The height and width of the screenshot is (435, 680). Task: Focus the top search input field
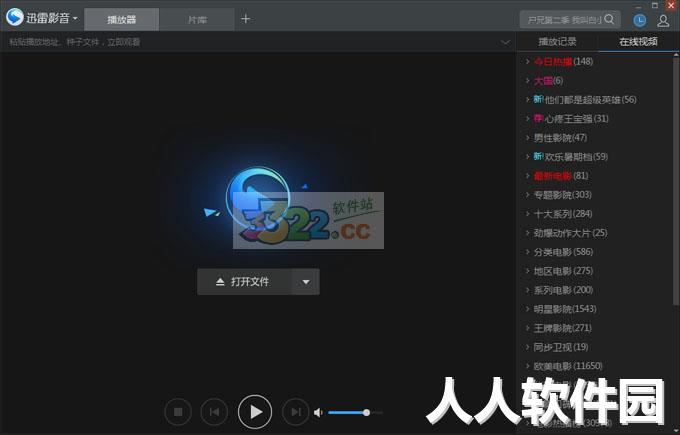pyautogui.click(x=564, y=20)
